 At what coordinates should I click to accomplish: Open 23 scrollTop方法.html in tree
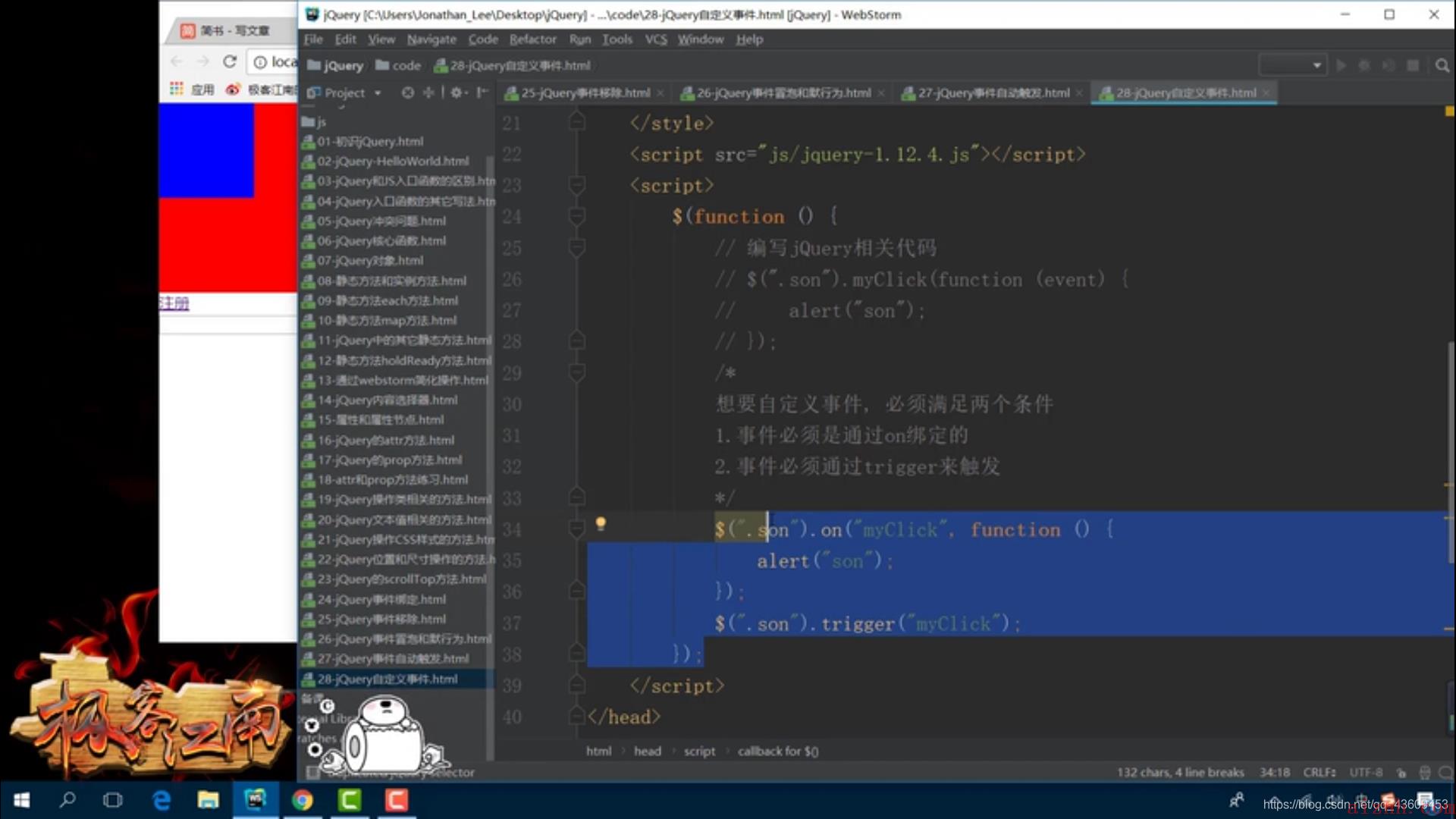point(394,579)
